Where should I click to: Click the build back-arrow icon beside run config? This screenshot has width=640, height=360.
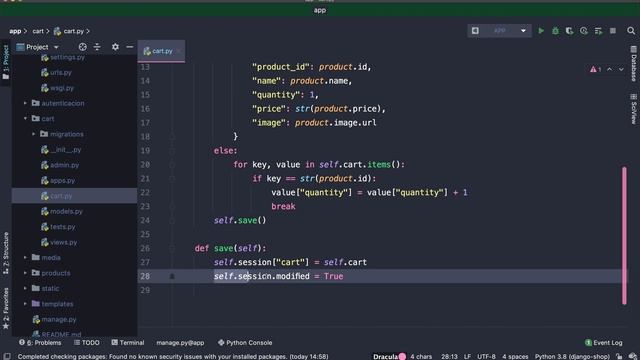(x=475, y=31)
